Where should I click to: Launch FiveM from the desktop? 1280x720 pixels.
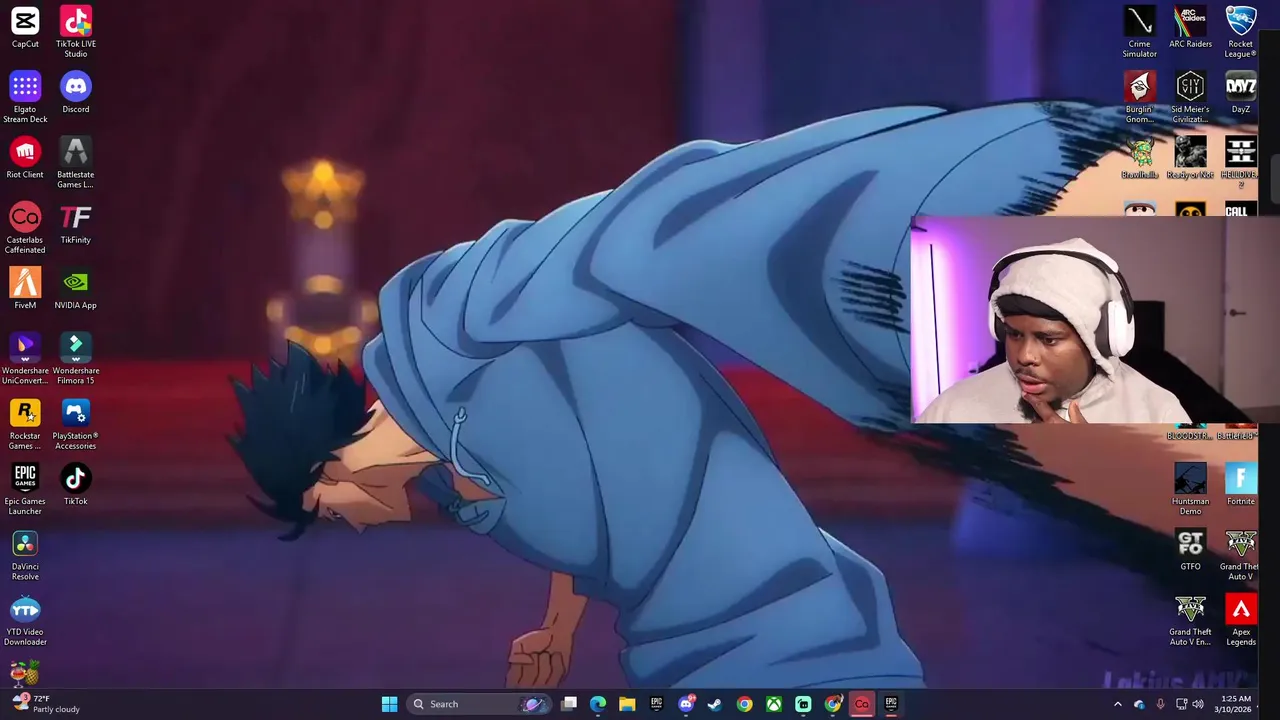point(25,288)
